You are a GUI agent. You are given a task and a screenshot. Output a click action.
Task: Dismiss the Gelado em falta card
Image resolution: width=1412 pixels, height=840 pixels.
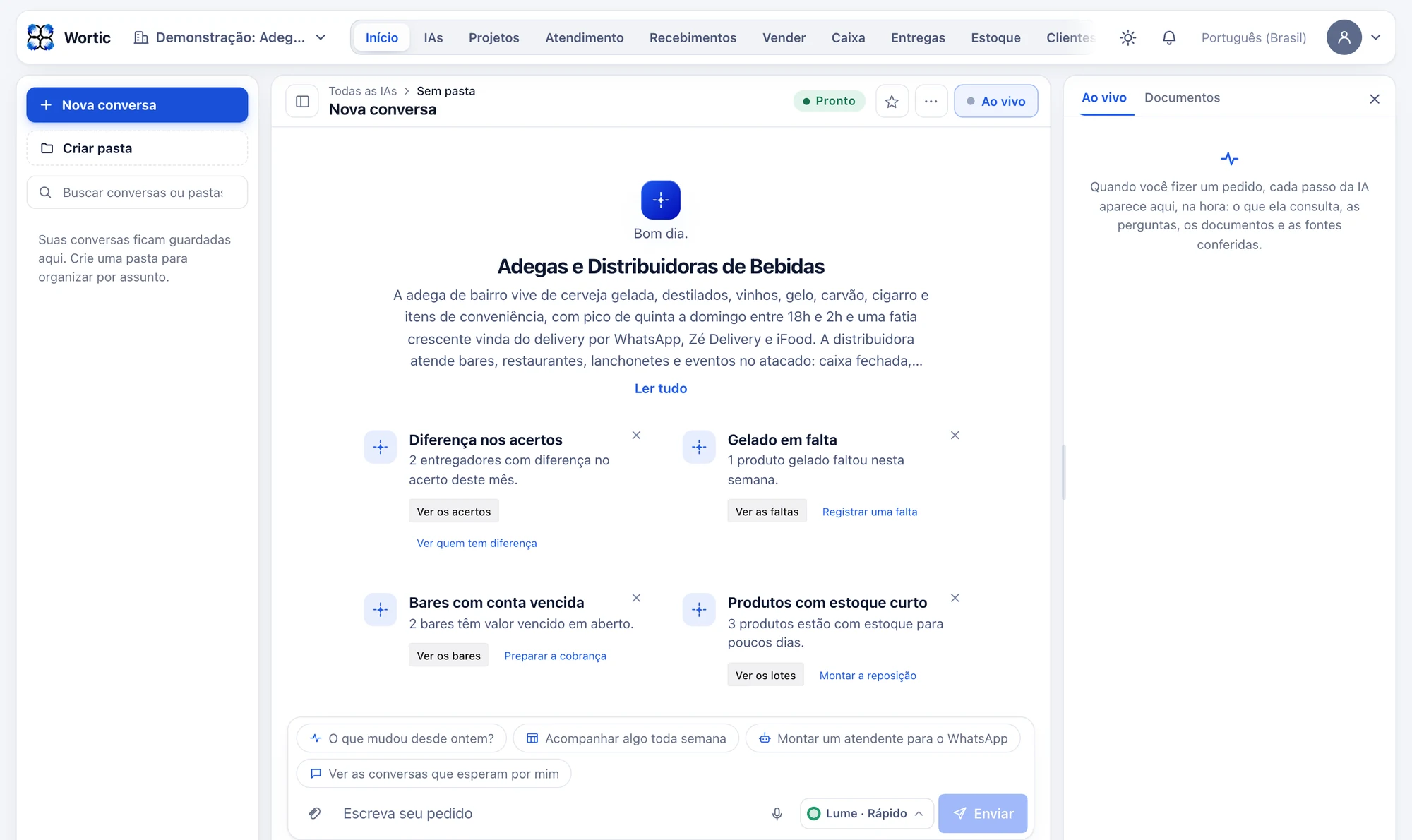click(x=955, y=436)
